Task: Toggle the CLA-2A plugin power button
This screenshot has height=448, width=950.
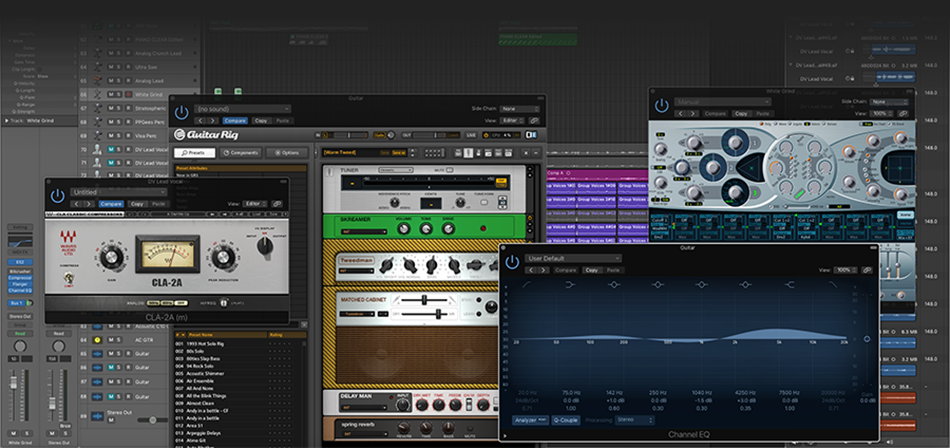Action: [57, 196]
